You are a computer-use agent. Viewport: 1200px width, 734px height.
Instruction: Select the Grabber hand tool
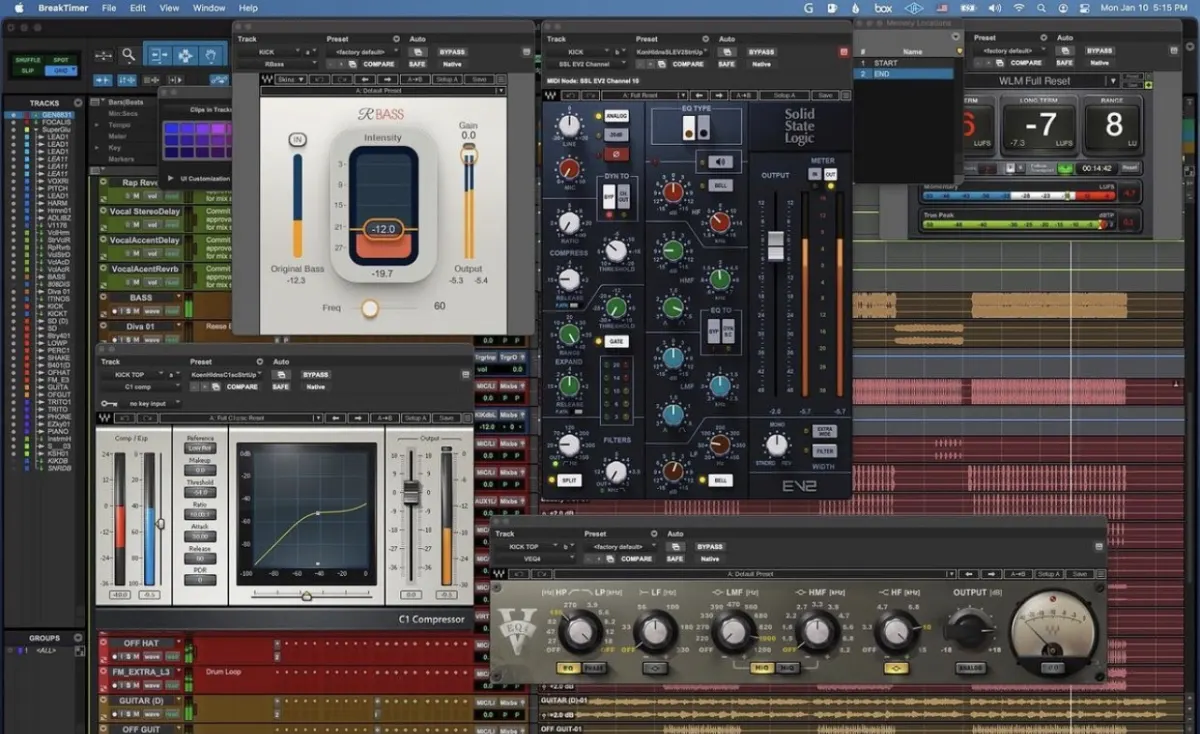[212, 56]
